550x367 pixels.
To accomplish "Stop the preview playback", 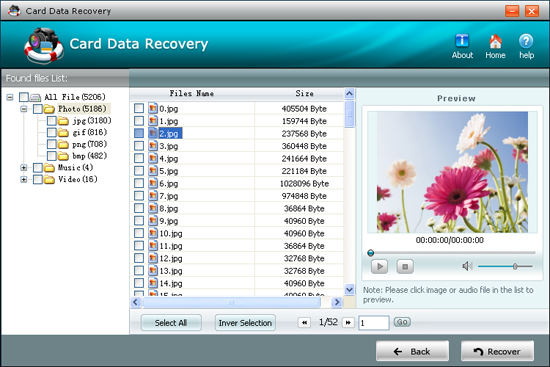I will click(x=405, y=266).
